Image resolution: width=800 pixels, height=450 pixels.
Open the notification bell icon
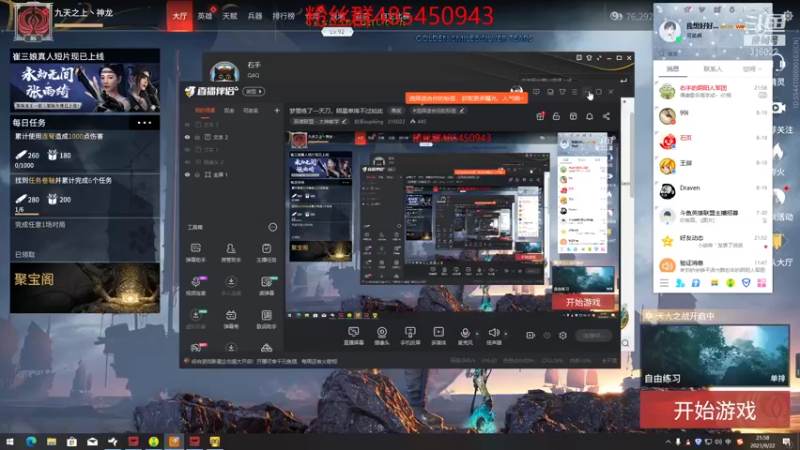coord(589,116)
